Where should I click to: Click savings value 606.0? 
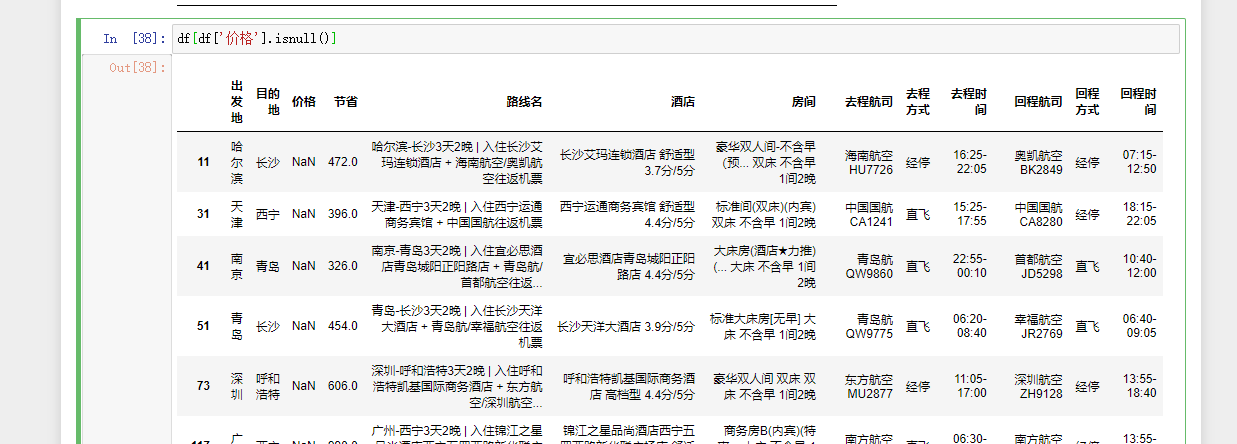click(343, 386)
